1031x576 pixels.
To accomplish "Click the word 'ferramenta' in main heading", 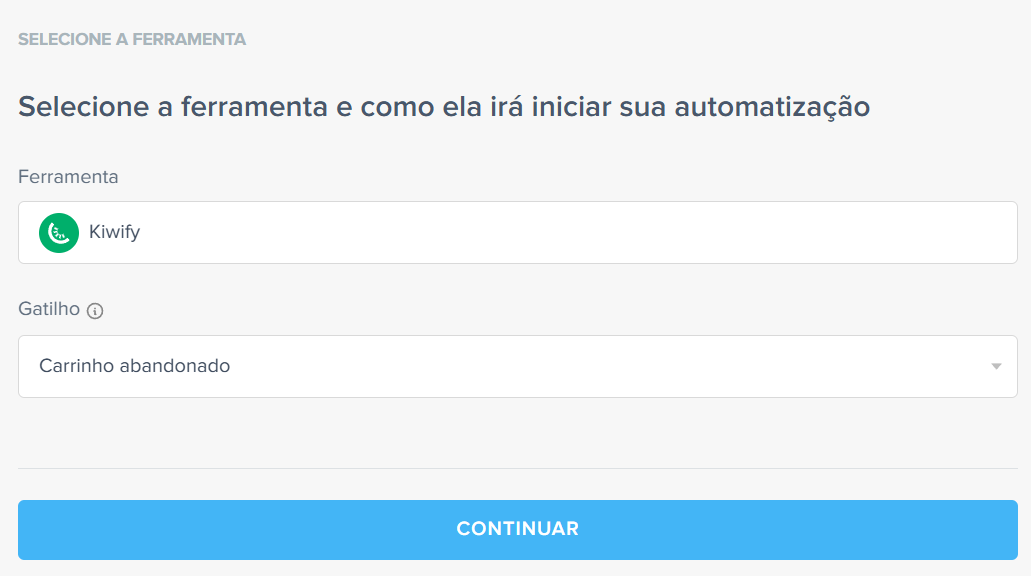I will point(254,107).
